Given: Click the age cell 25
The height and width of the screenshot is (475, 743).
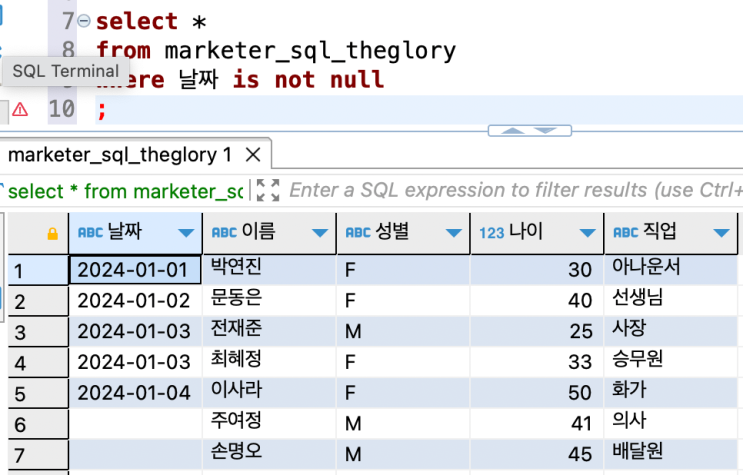Looking at the screenshot, I should coord(537,331).
